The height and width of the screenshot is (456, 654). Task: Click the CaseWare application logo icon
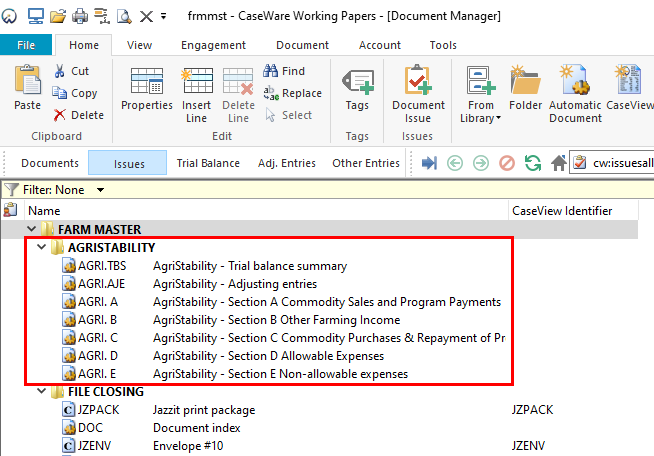coord(9,16)
